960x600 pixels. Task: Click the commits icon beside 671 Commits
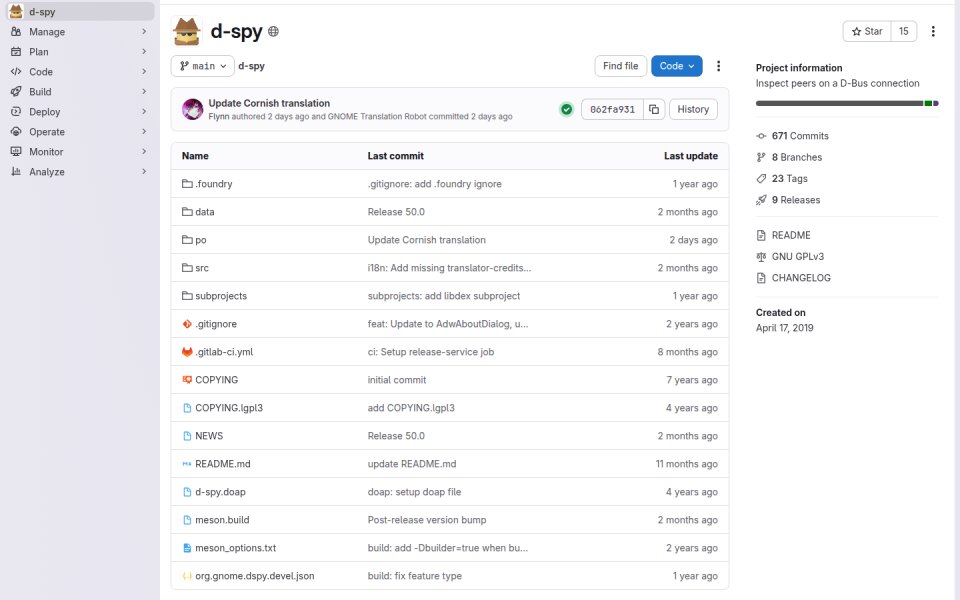(x=761, y=136)
